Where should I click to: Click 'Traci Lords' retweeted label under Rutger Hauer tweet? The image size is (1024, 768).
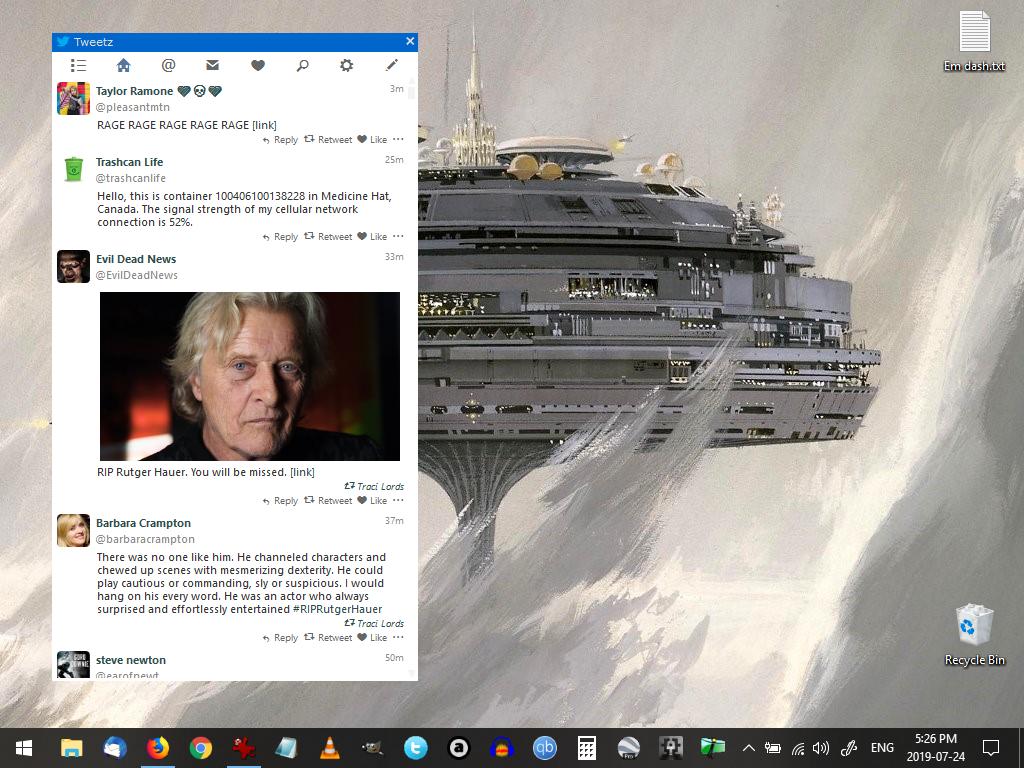(374, 487)
